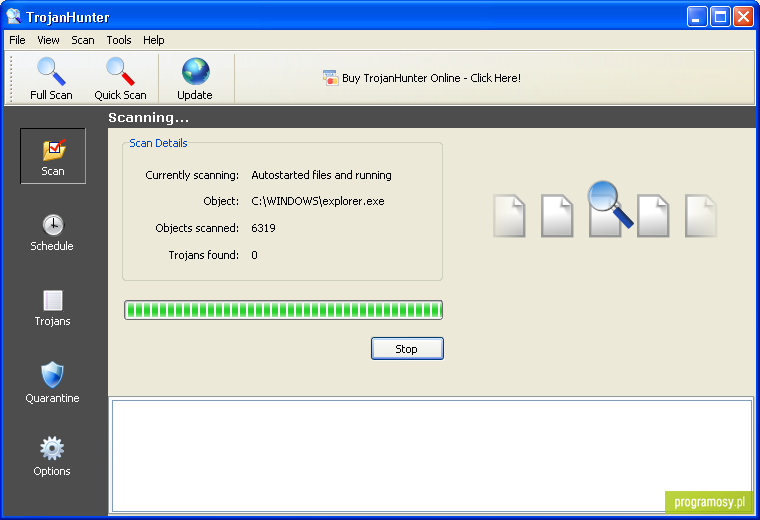This screenshot has height=520, width=760.
Task: Open the View menu
Action: 48,40
